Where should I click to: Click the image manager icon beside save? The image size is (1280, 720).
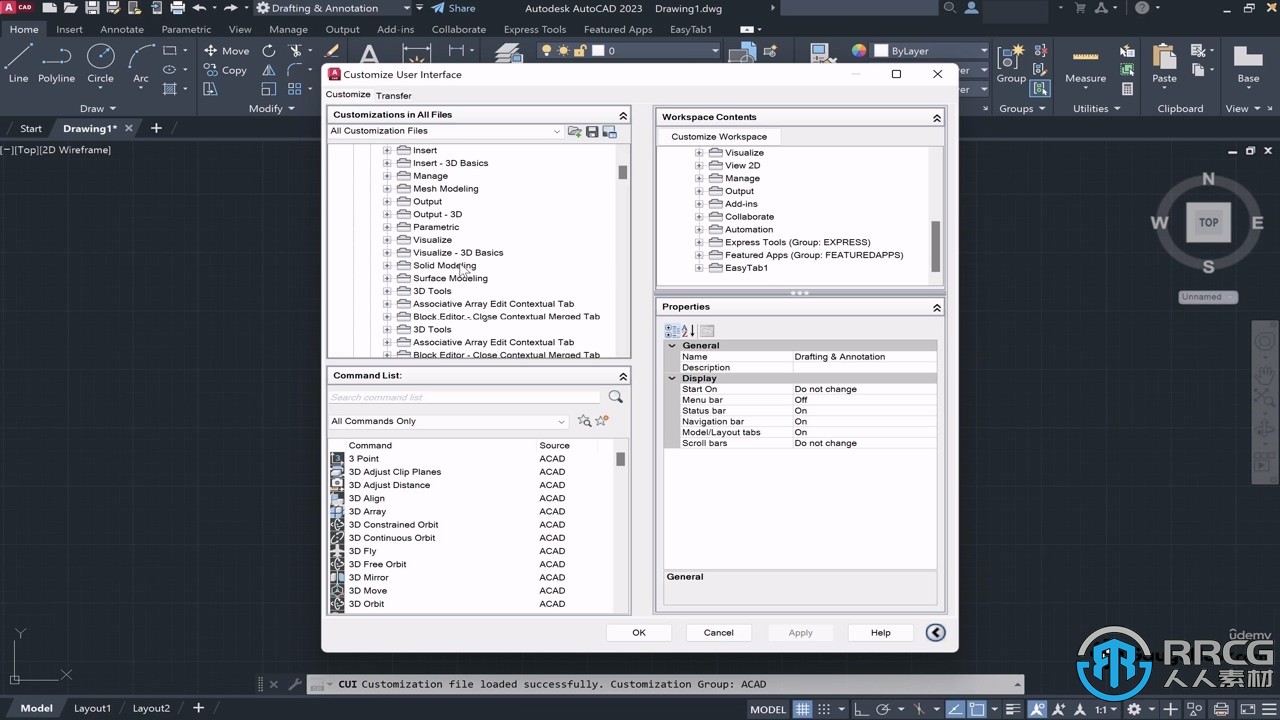(610, 132)
